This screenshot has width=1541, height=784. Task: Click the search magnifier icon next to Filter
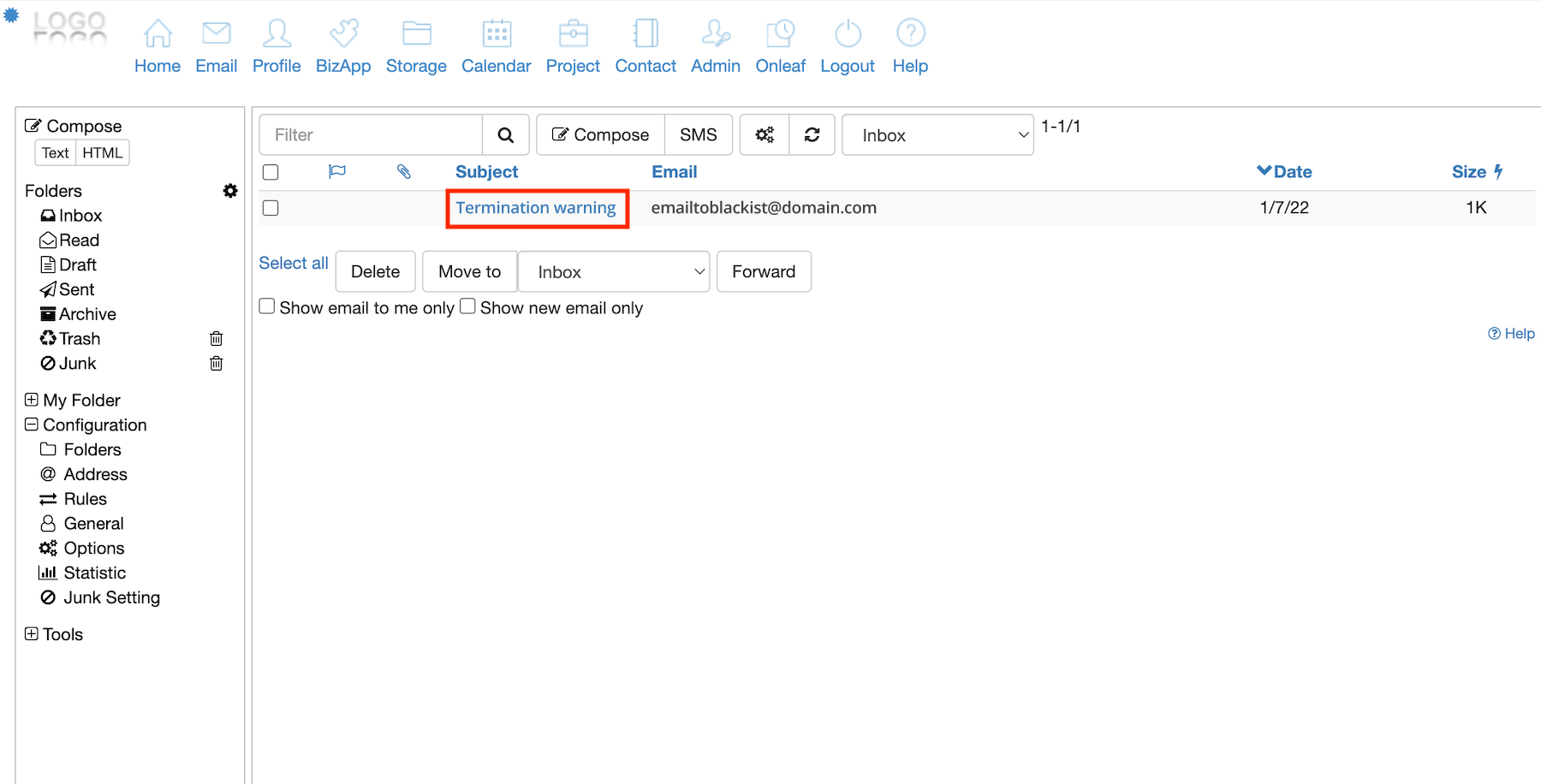[505, 135]
